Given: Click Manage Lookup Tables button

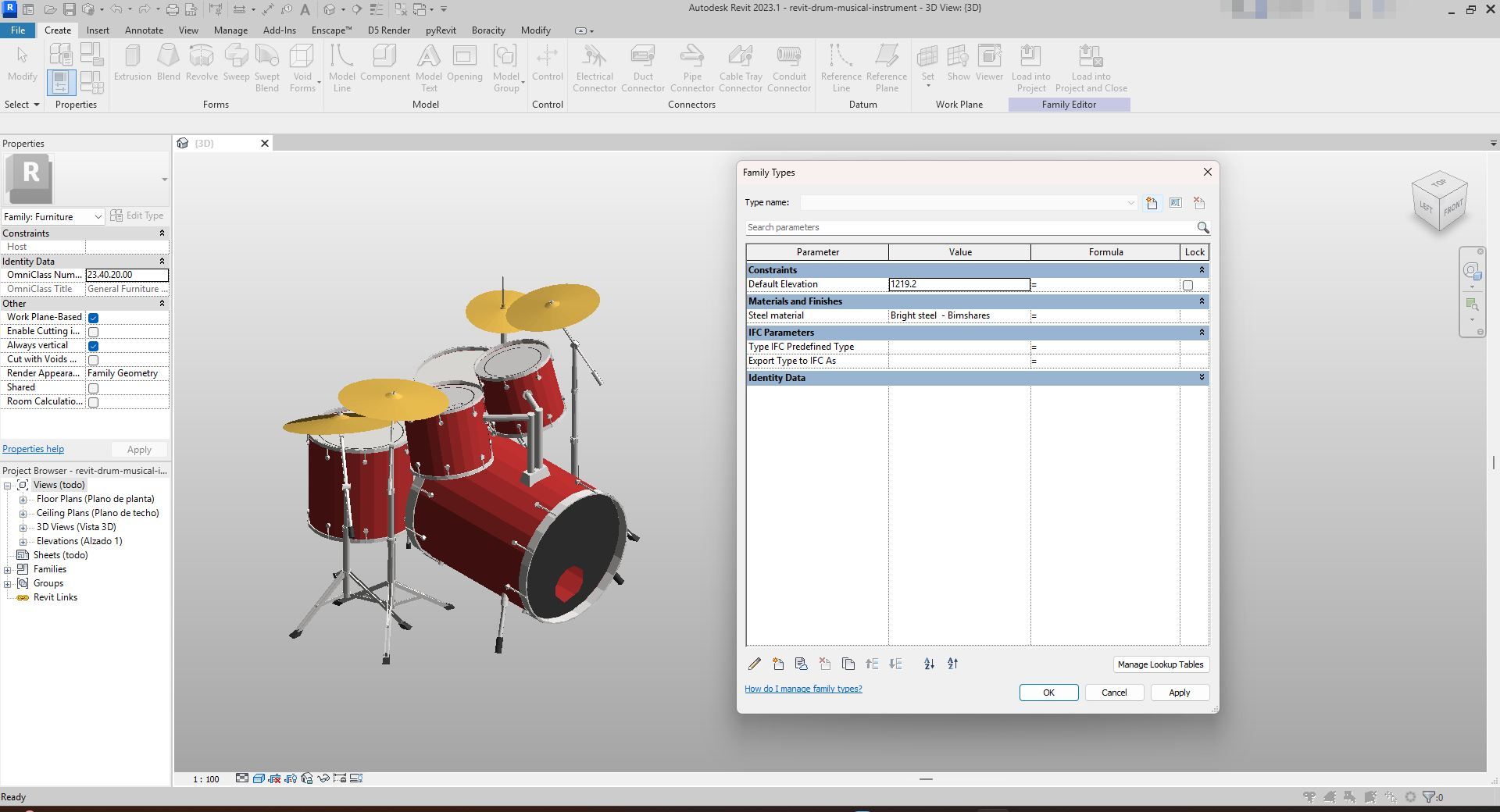Looking at the screenshot, I should [x=1160, y=664].
